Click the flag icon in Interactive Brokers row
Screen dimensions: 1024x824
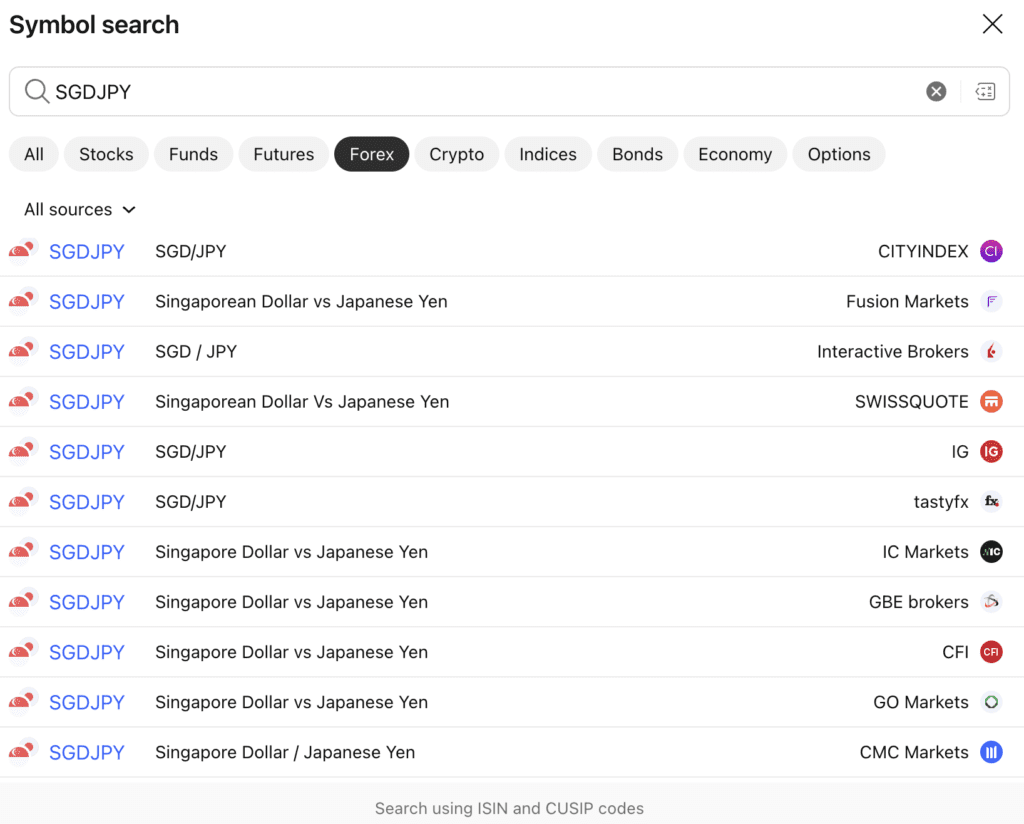pos(23,351)
